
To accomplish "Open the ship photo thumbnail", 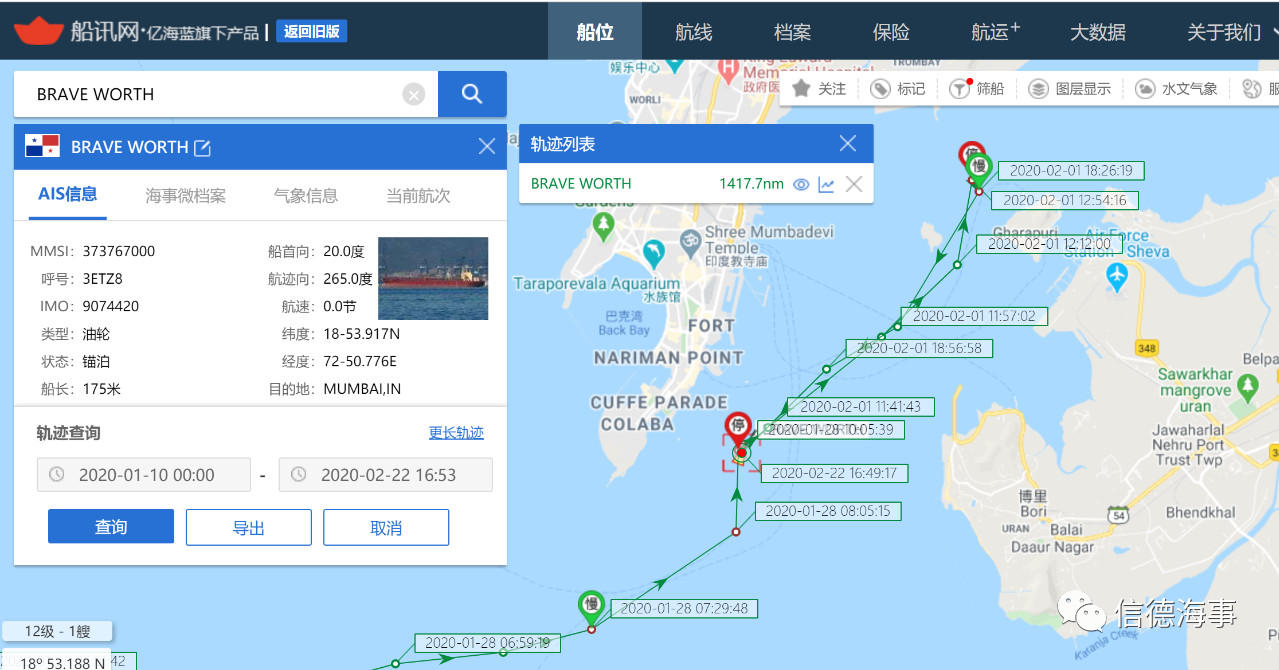I will [433, 278].
